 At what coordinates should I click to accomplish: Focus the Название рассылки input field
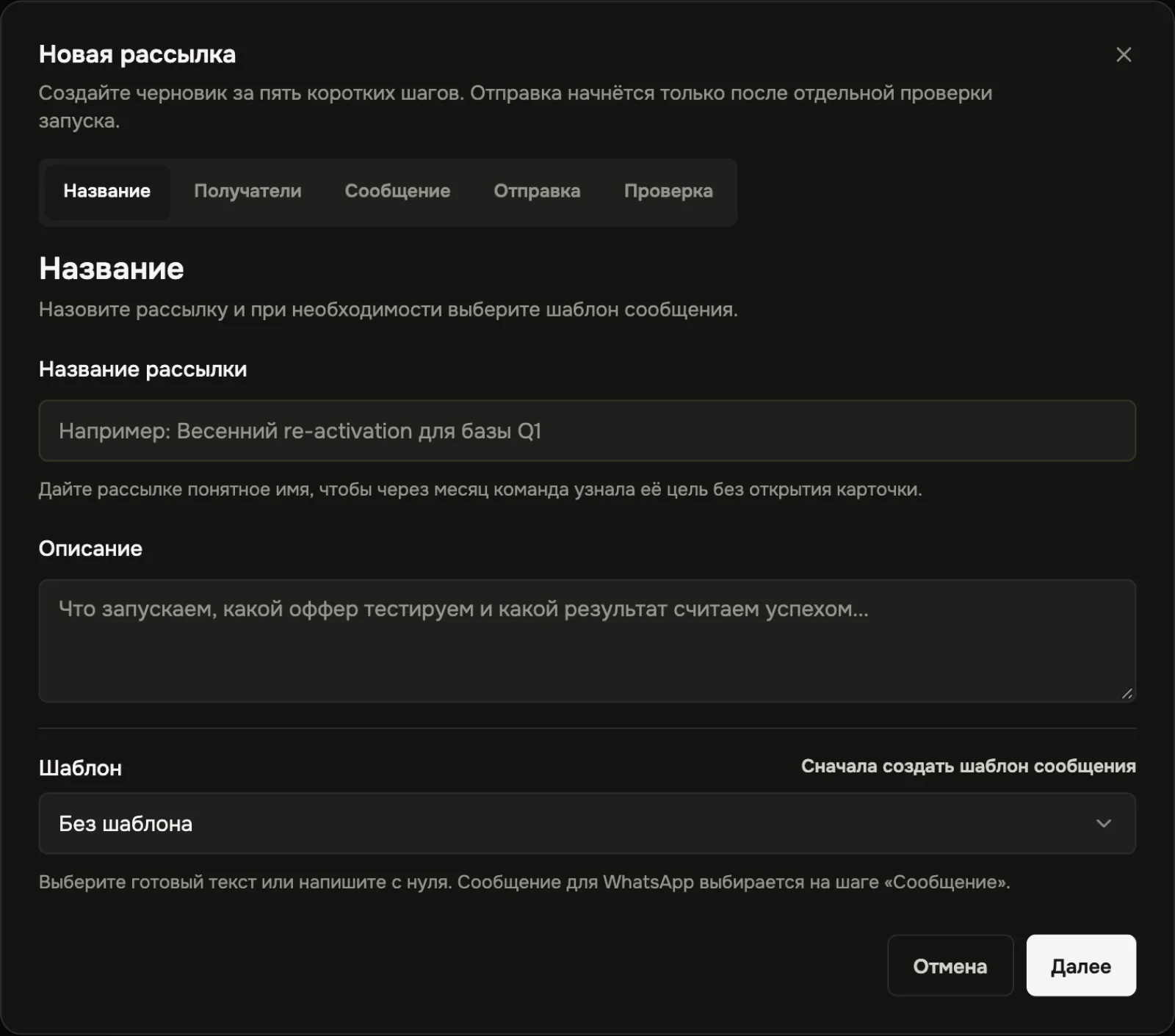[x=587, y=431]
